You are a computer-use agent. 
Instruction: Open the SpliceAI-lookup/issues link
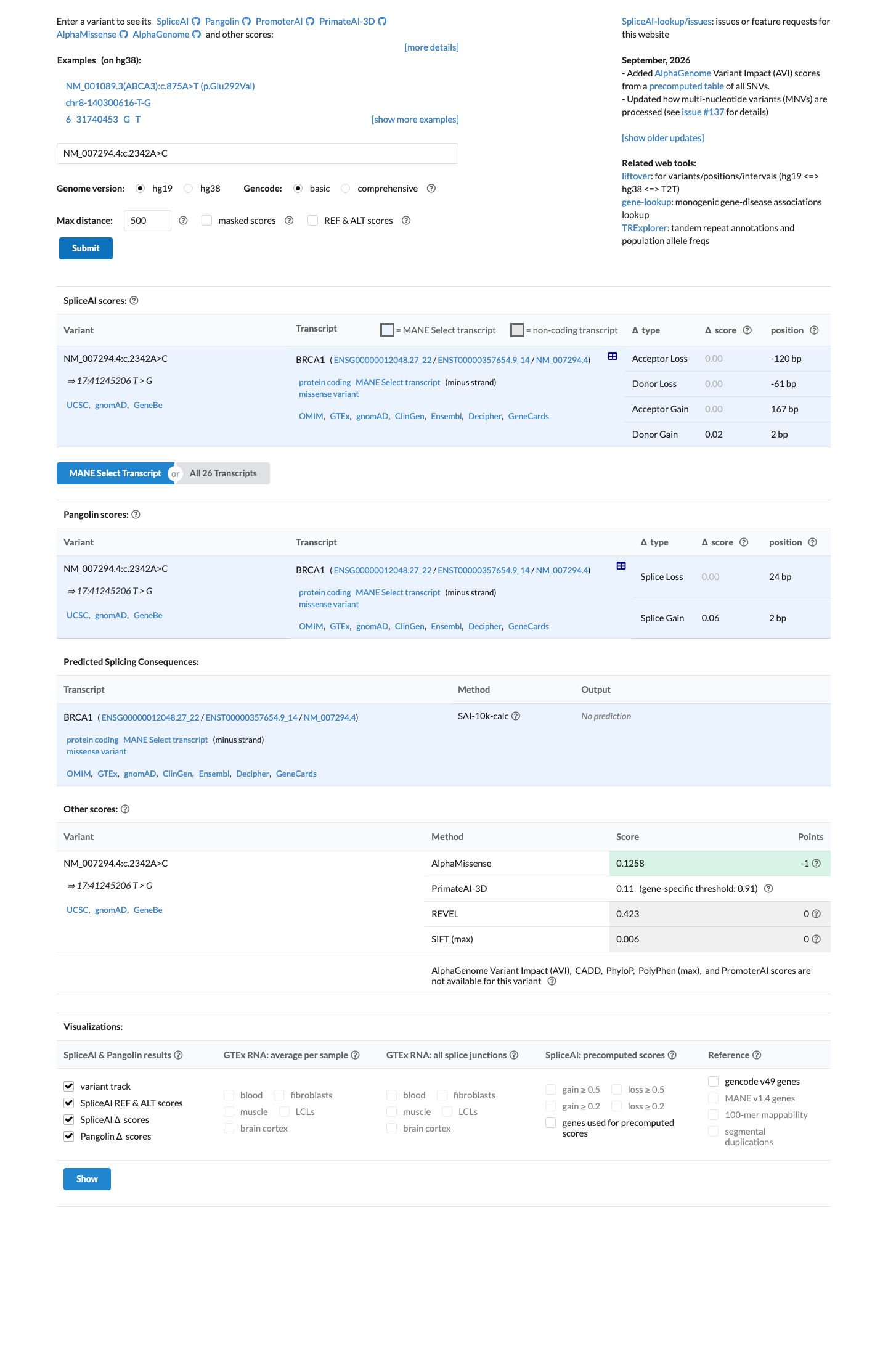coord(667,22)
